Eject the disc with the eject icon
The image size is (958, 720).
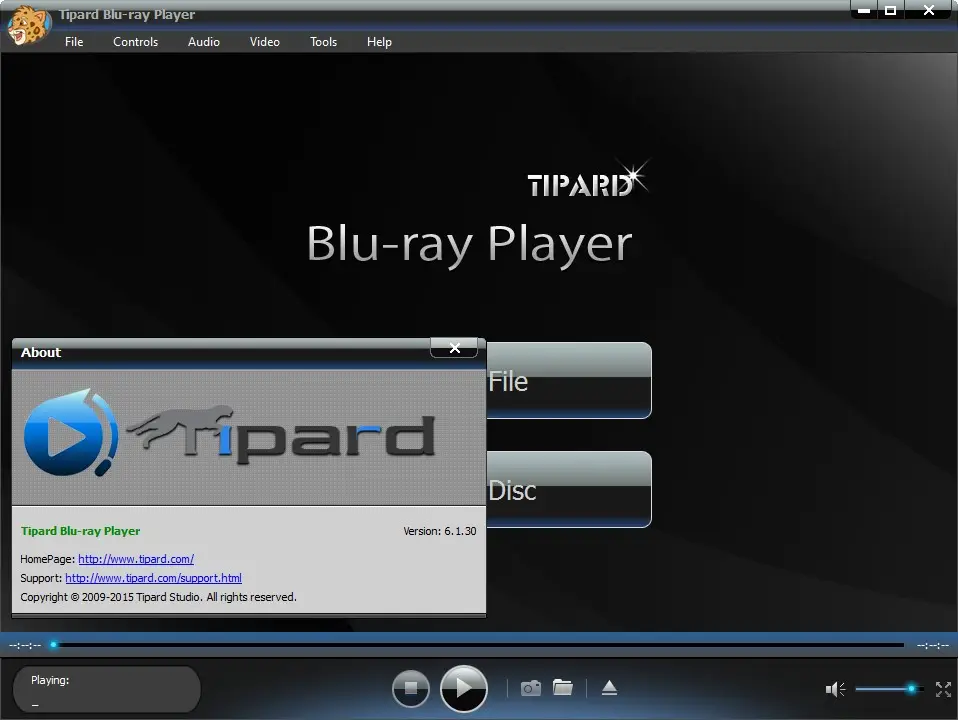click(x=609, y=688)
